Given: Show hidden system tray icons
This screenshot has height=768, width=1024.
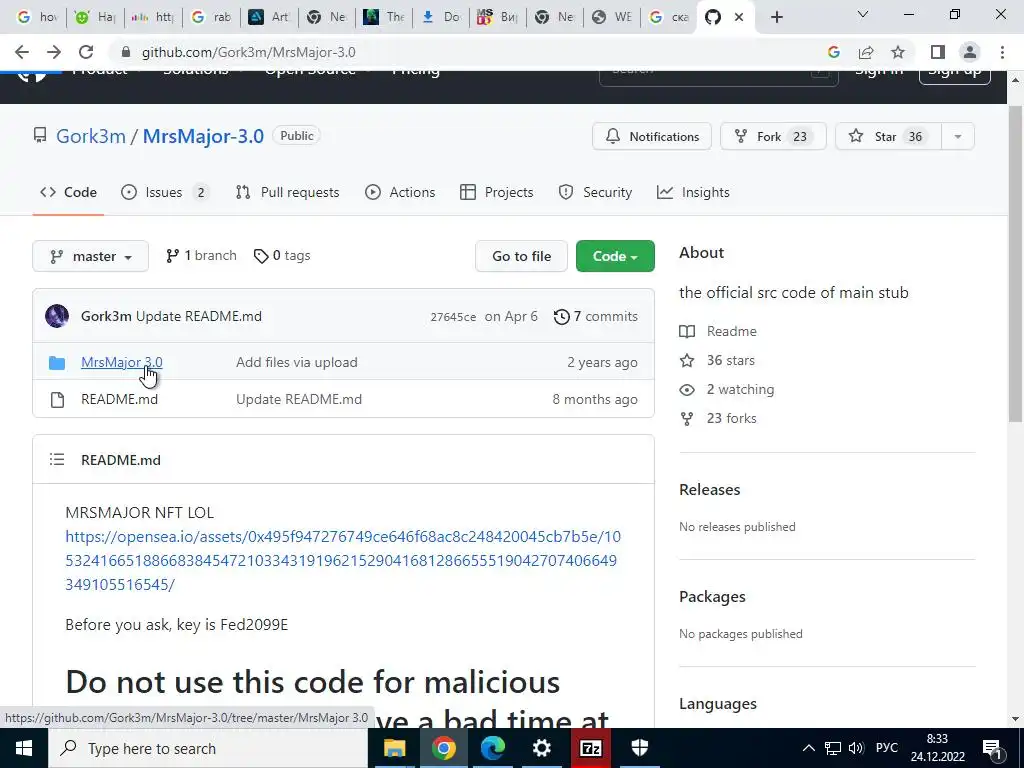Looking at the screenshot, I should tap(808, 748).
